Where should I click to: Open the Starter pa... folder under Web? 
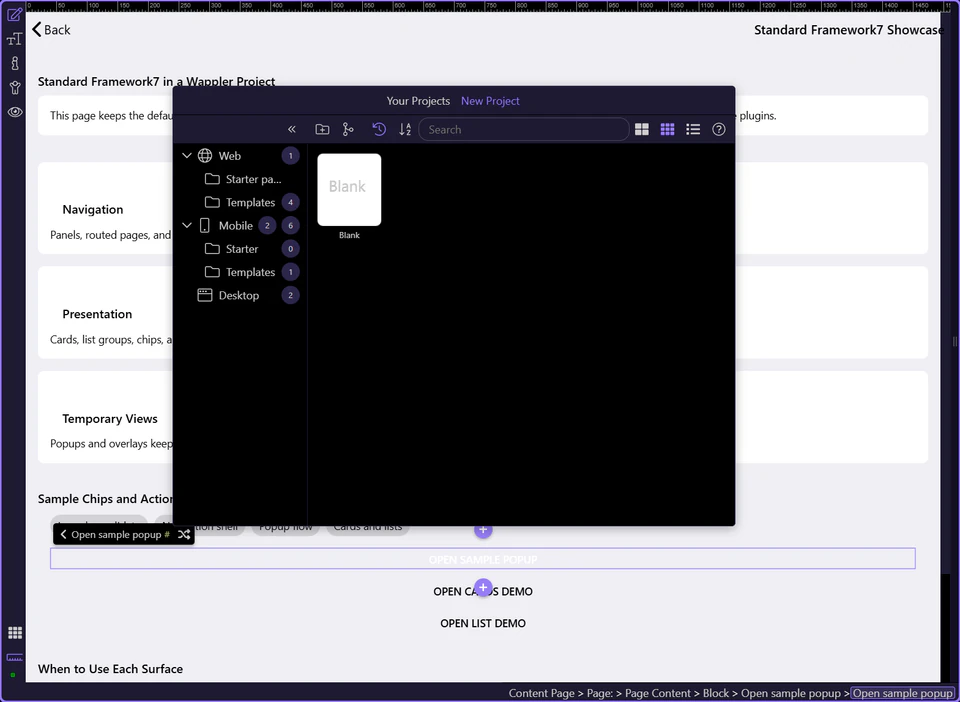click(243, 179)
